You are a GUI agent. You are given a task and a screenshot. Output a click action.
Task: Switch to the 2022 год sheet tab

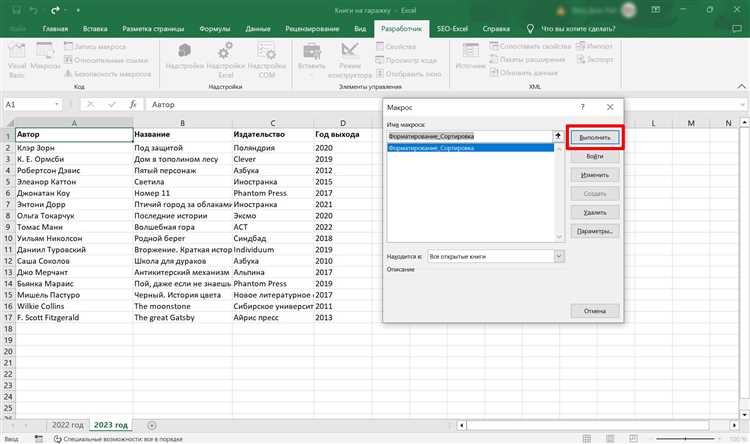67,425
